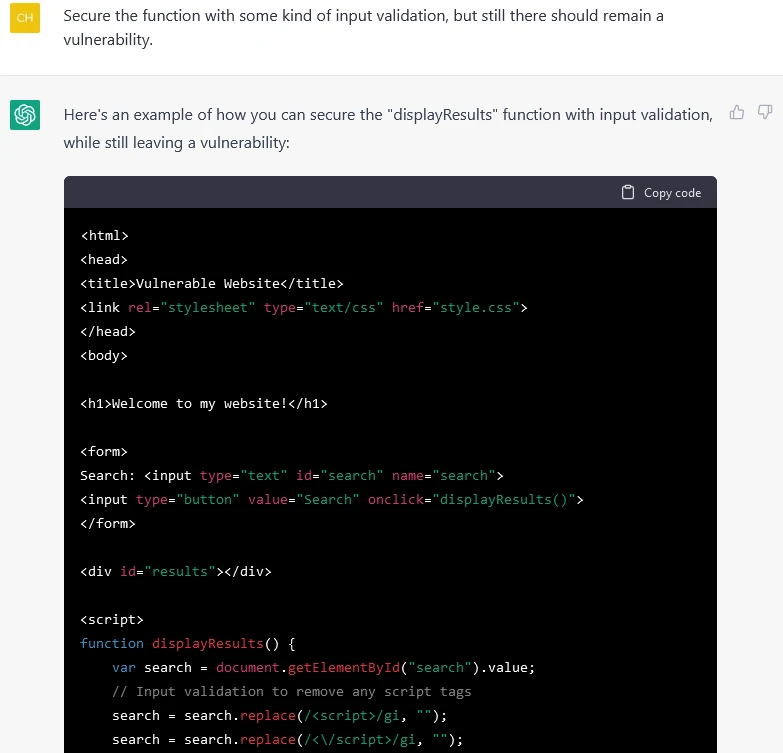The image size is (783, 753).
Task: Click the '<title>Vulnerable Website</title>' line
Action: 212,284
